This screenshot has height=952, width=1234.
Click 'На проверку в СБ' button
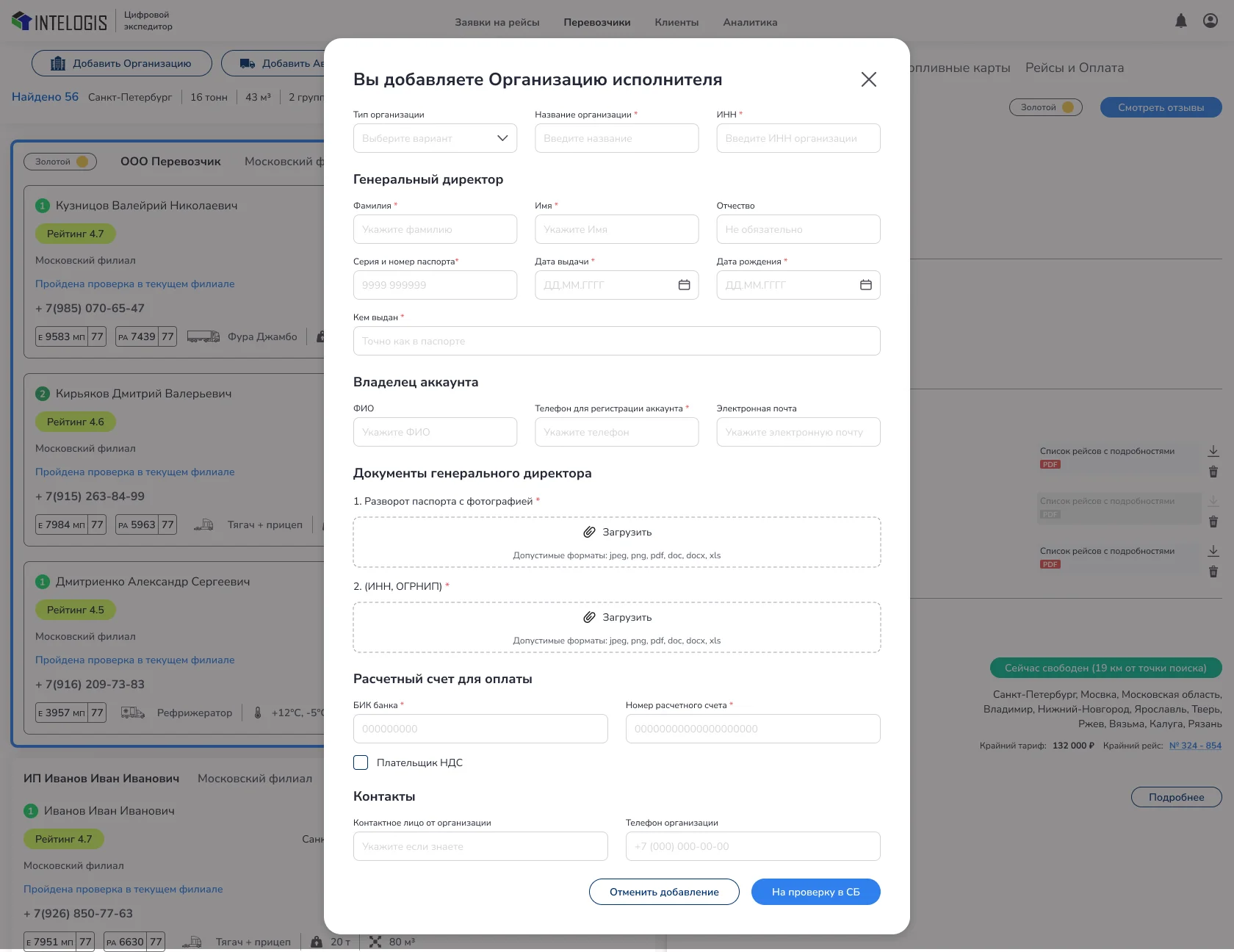coord(815,892)
